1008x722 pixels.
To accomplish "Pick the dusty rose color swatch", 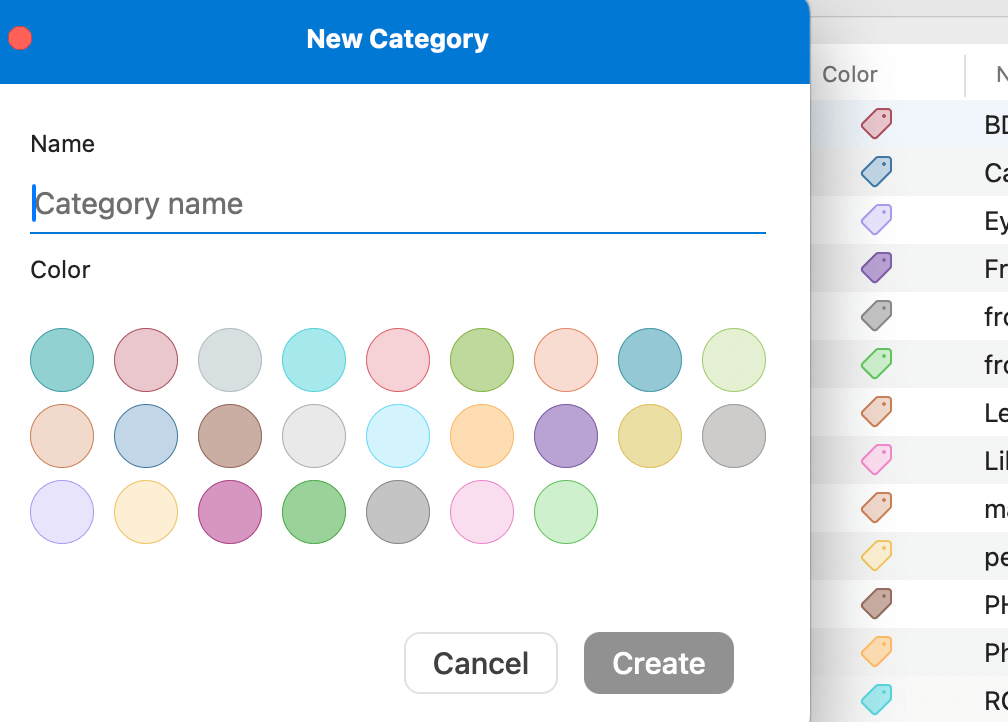I will click(146, 360).
